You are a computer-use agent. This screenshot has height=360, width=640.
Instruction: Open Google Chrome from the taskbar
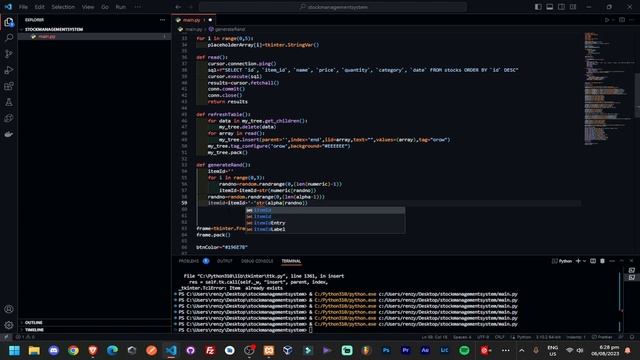[73, 350]
